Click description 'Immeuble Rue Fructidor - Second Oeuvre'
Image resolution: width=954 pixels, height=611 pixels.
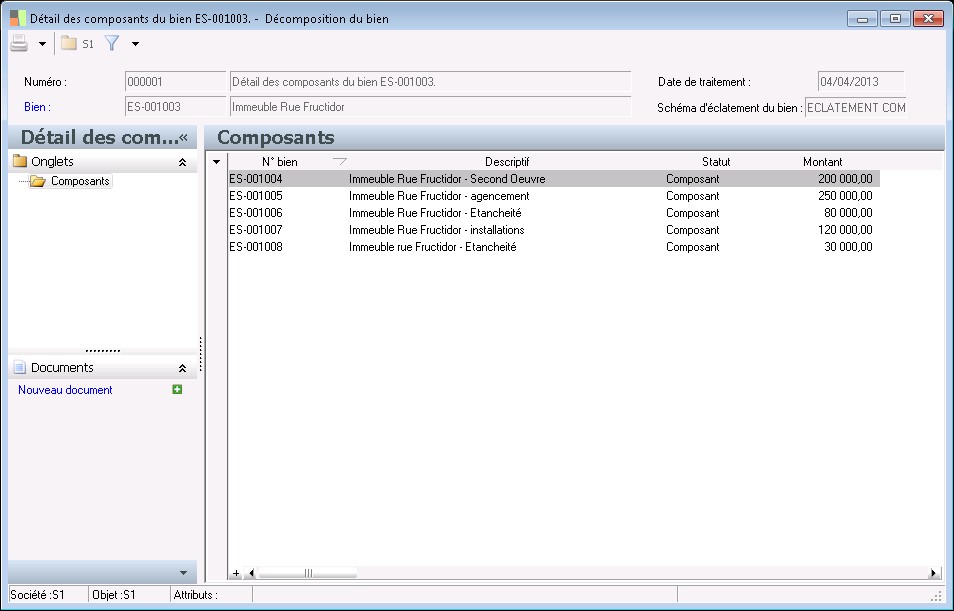[447, 179]
